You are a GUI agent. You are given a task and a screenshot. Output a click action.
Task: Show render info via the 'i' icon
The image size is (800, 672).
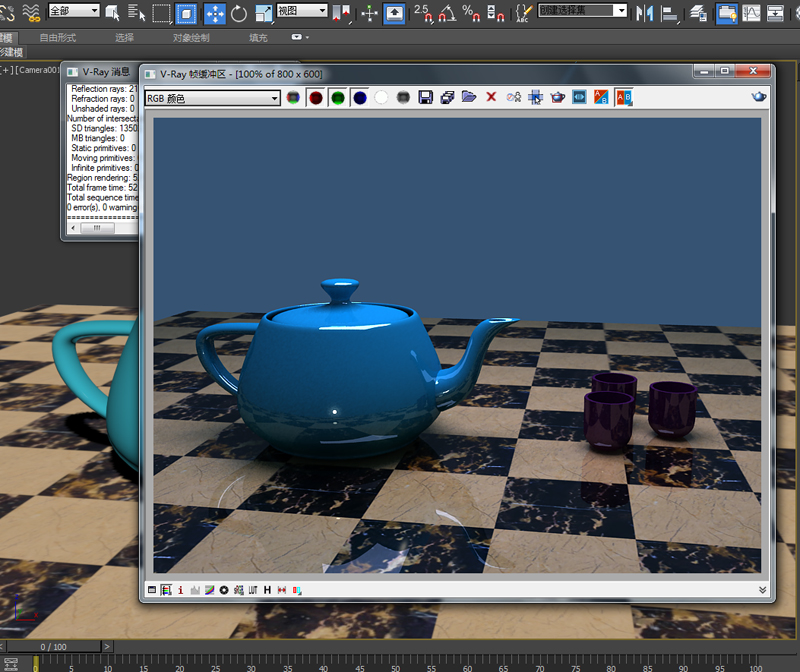[180, 590]
